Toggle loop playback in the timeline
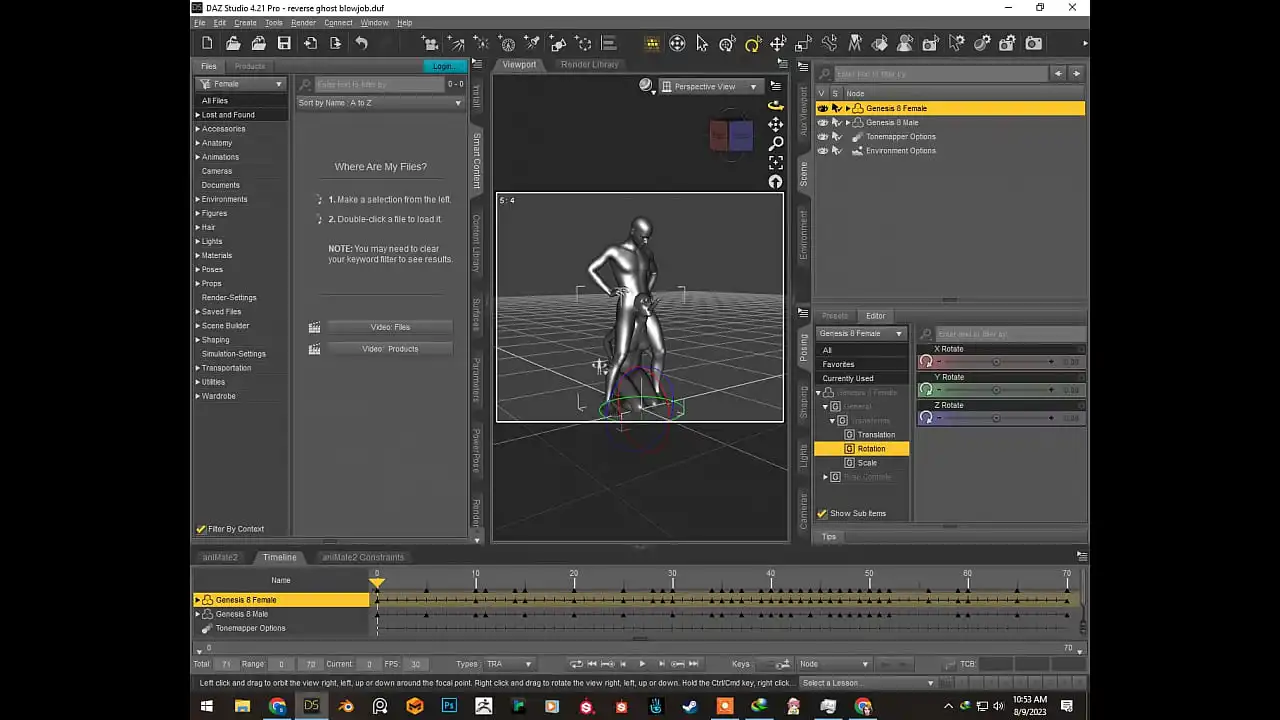Viewport: 1280px width, 720px height. 576,664
